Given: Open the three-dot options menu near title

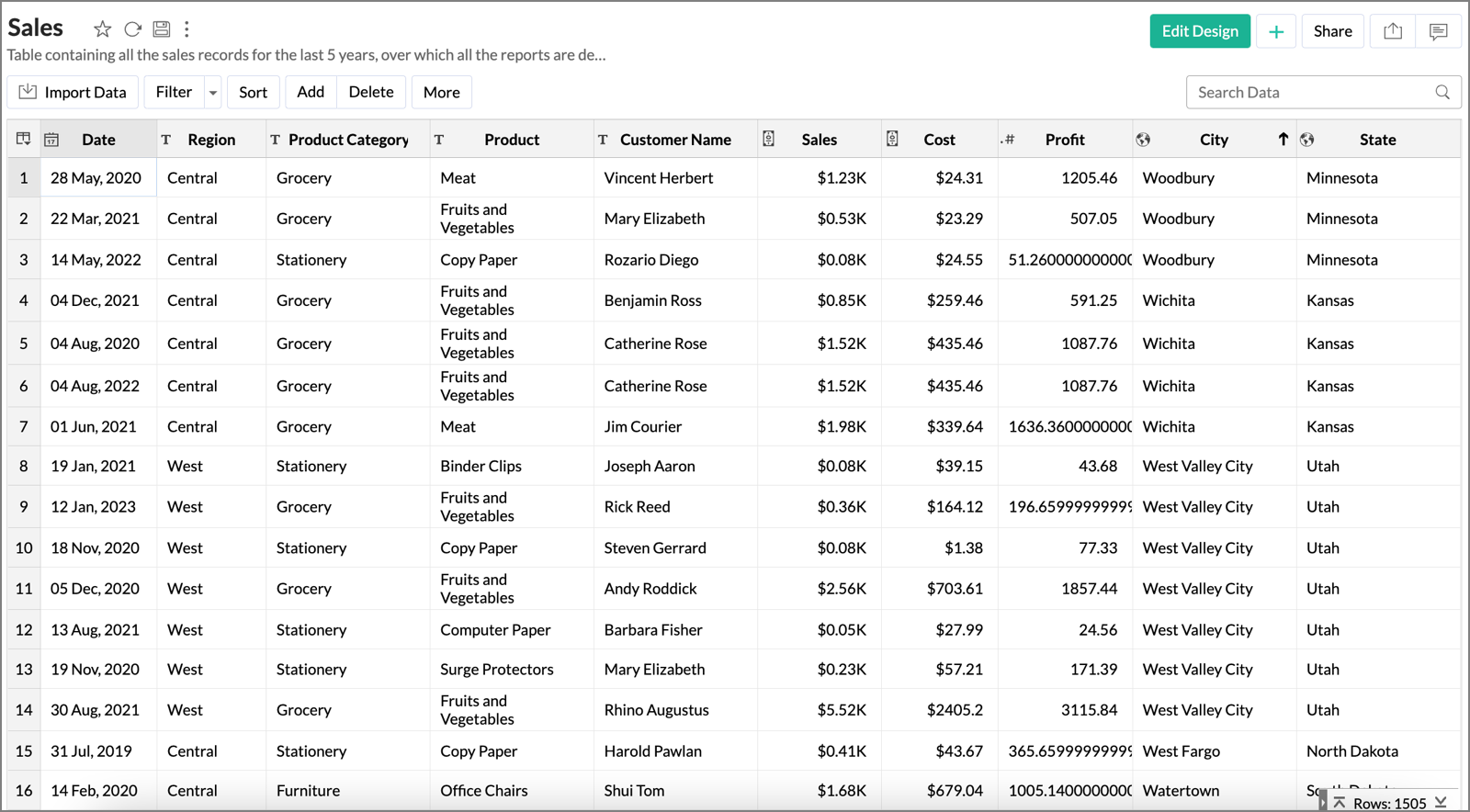Looking at the screenshot, I should (x=187, y=29).
